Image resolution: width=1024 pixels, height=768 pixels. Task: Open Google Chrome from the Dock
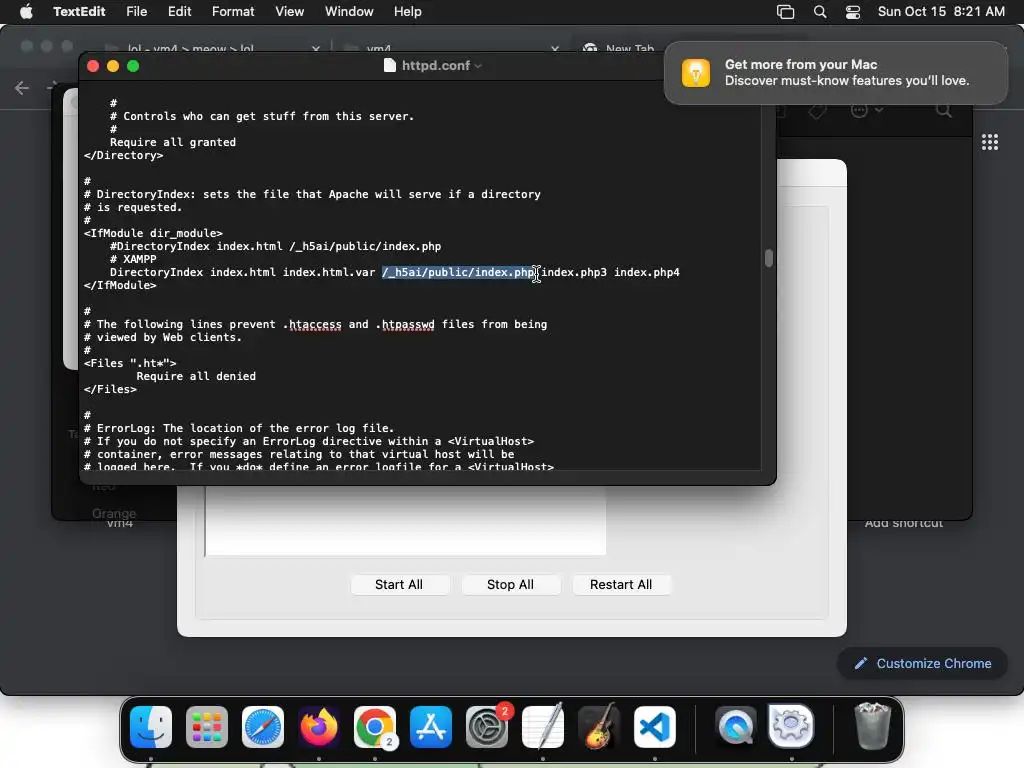(375, 726)
